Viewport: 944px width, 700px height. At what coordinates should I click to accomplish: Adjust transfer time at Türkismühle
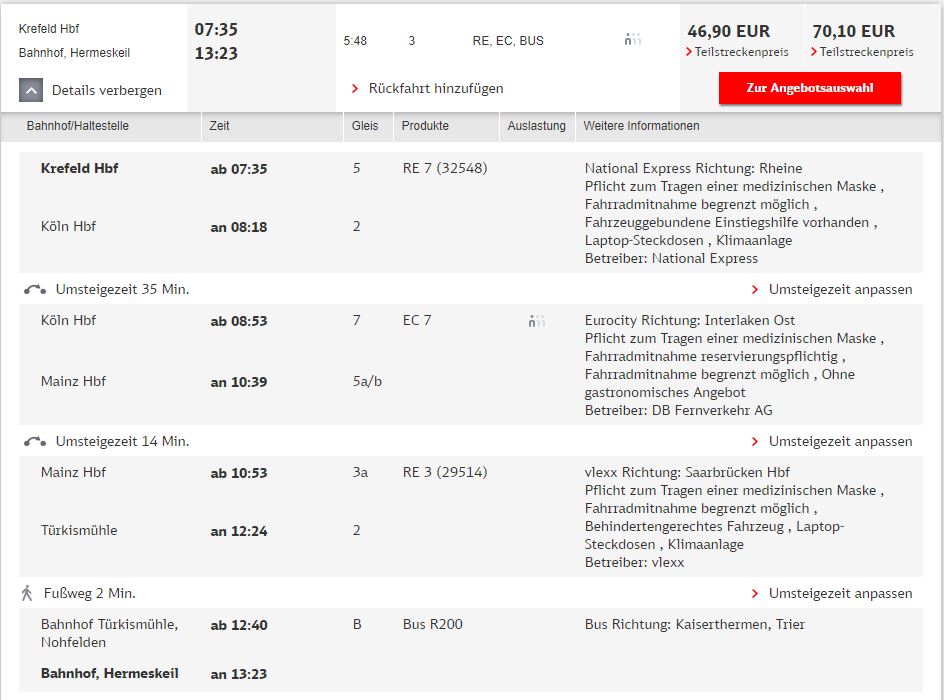pyautogui.click(x=840, y=593)
